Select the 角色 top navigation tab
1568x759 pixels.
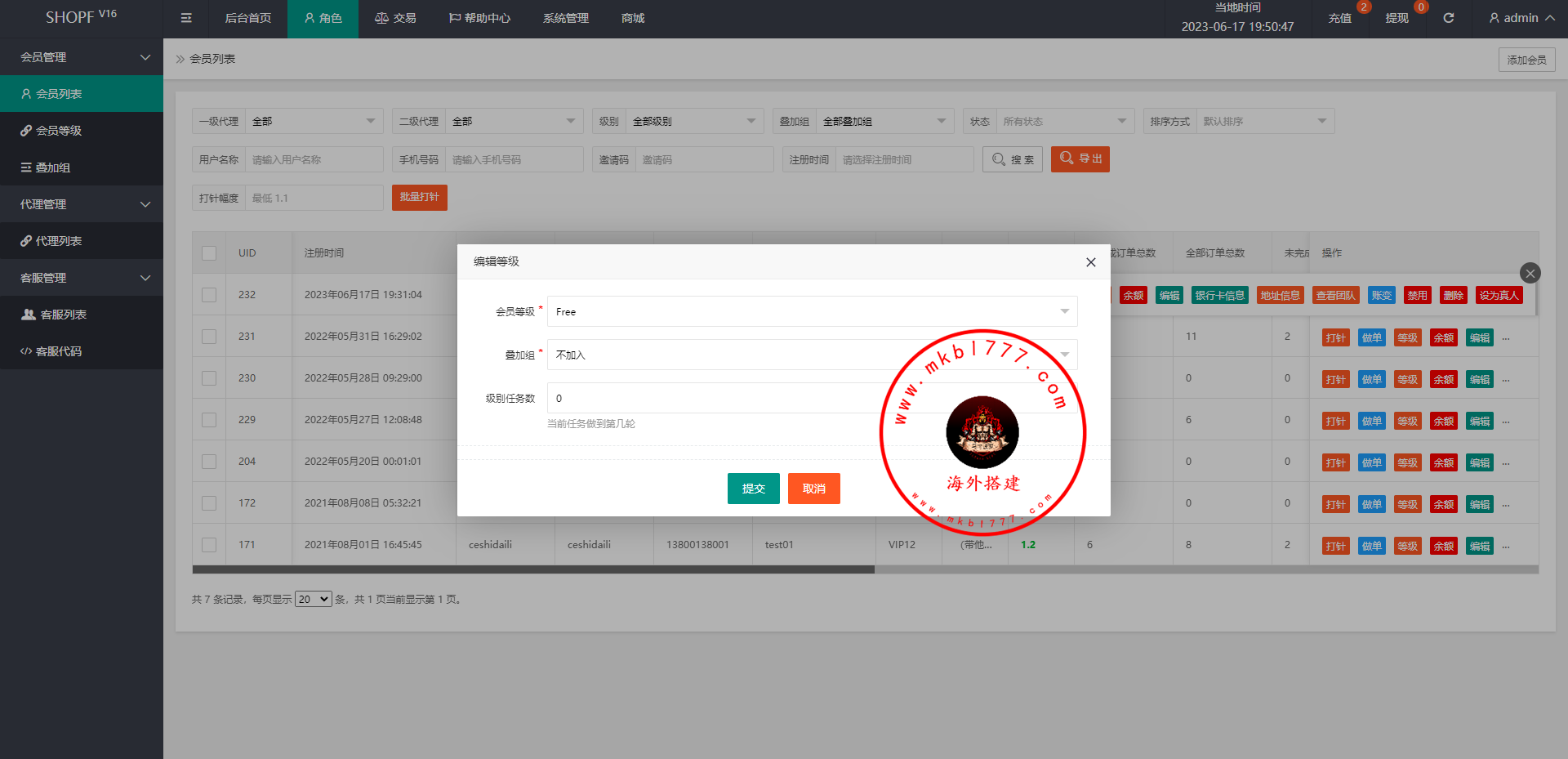pos(323,18)
